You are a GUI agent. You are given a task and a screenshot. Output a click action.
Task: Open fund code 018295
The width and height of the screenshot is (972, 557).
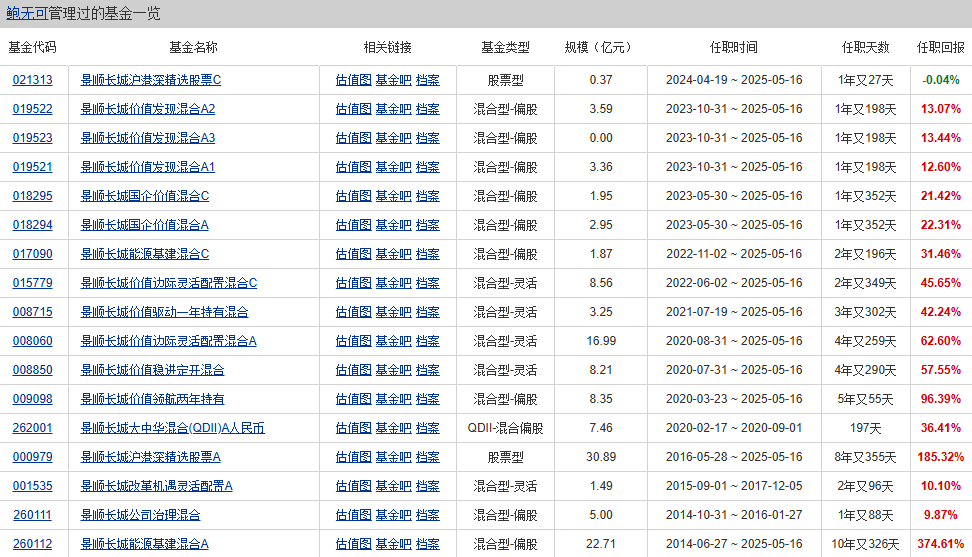pyautogui.click(x=32, y=196)
